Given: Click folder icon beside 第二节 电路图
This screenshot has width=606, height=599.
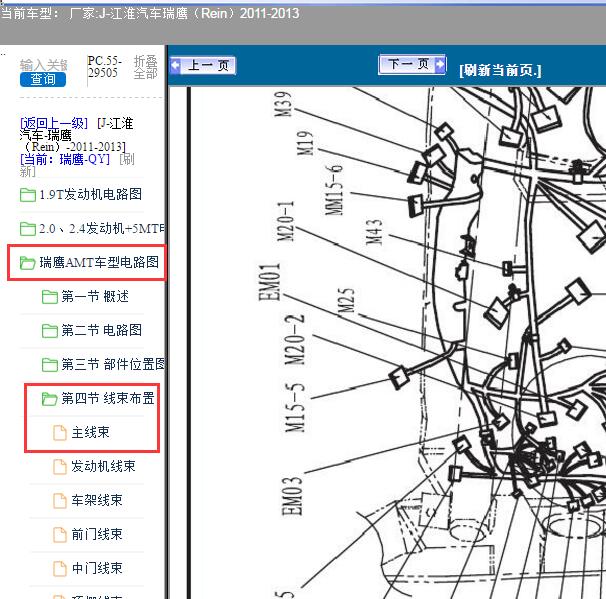Looking at the screenshot, I should [50, 331].
